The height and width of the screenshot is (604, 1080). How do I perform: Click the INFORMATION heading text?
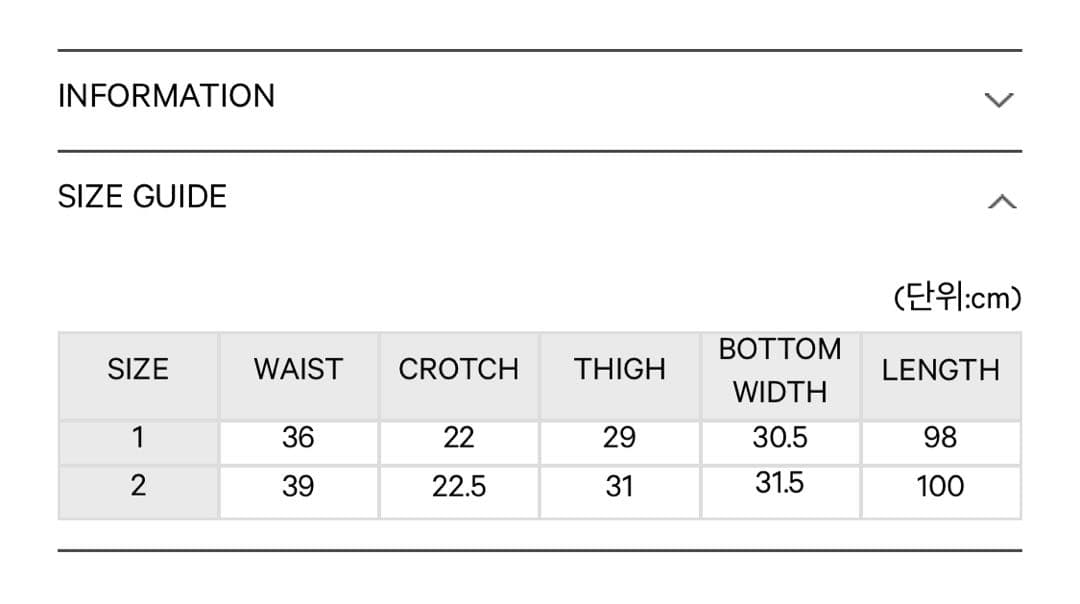tap(166, 96)
